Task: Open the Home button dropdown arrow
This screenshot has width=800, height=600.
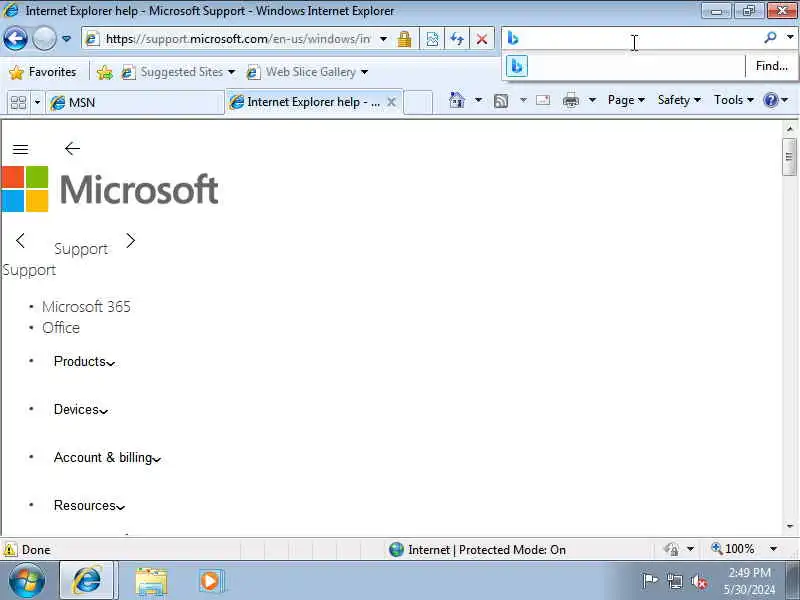Action: coord(478,101)
